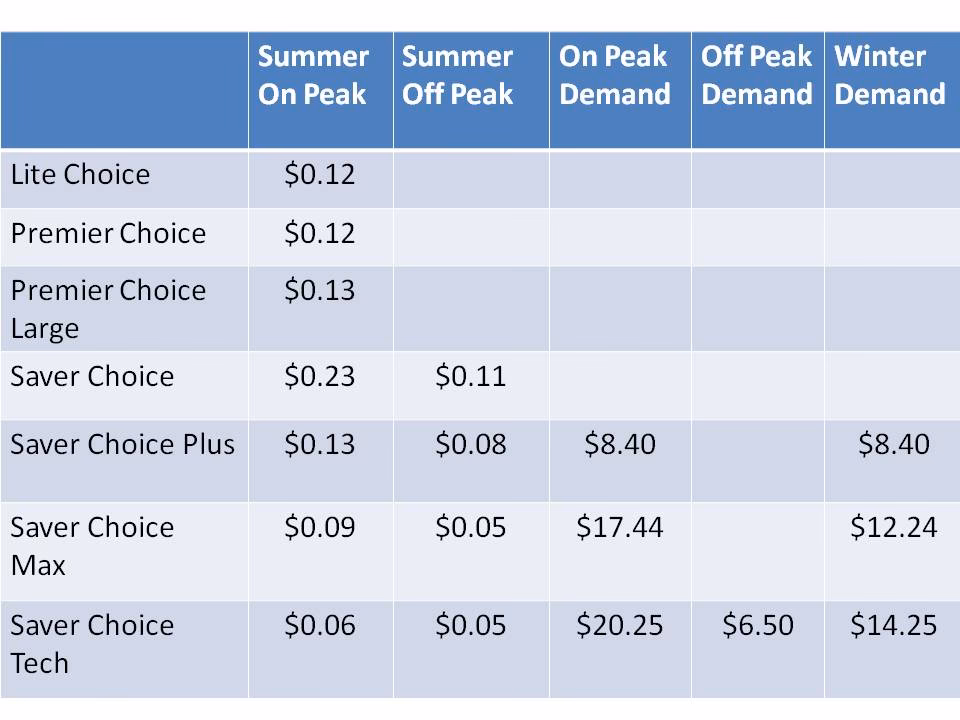960x720 pixels.
Task: Click the $20.25 On Peak Demand value
Action: [x=619, y=625]
